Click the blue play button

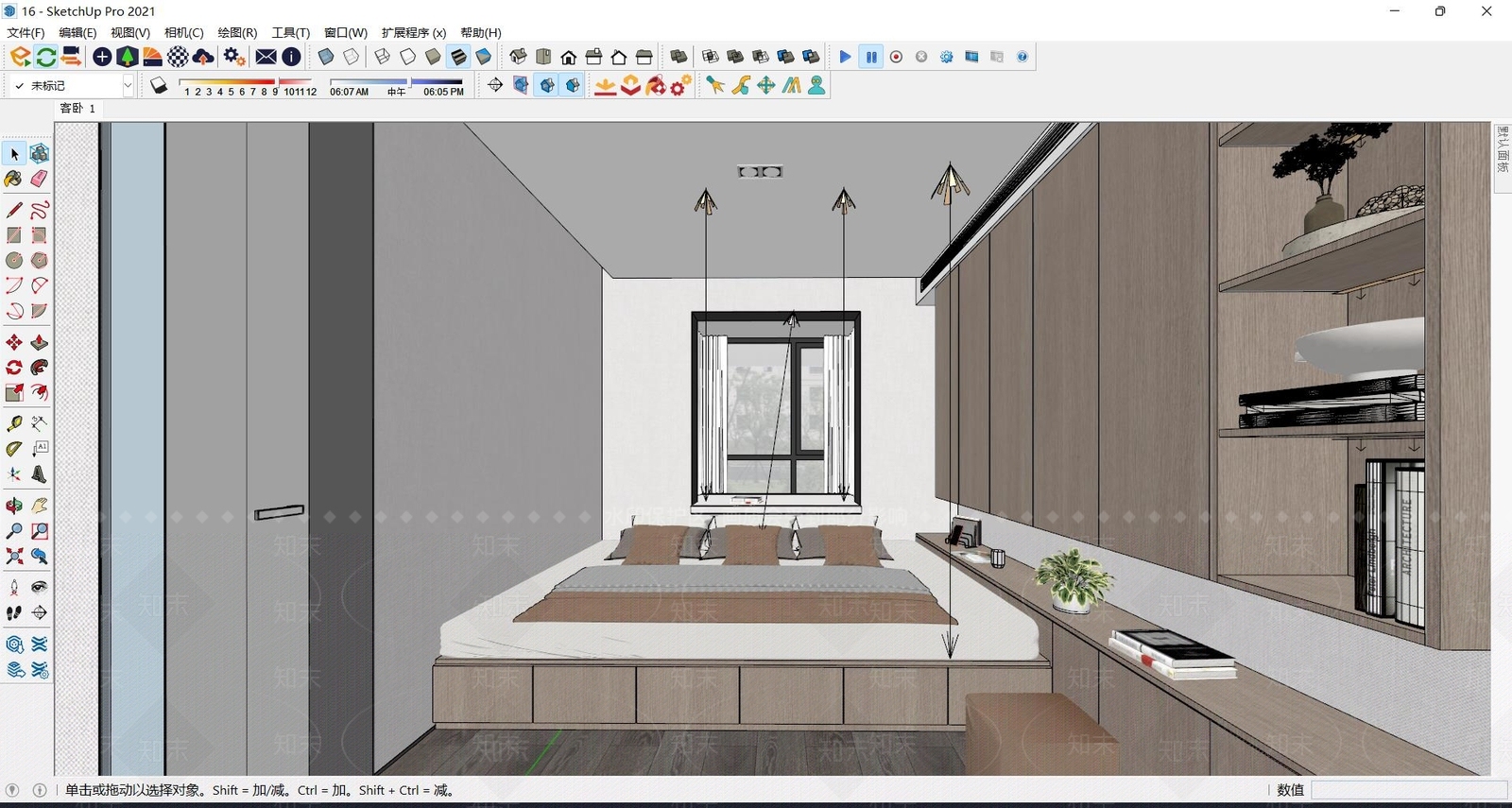[846, 57]
